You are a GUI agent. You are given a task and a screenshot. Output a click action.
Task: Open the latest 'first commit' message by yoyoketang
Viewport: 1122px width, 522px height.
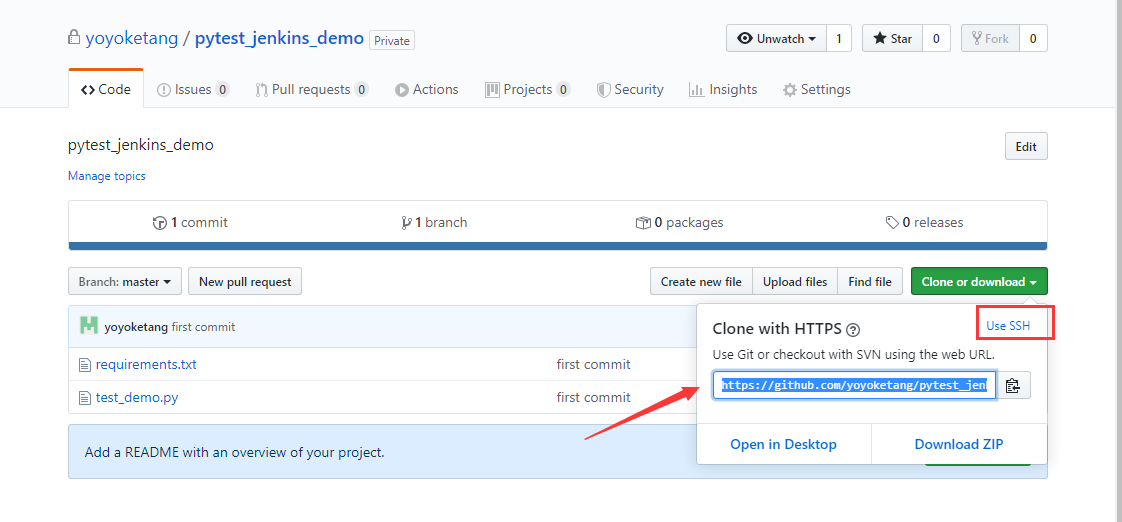(203, 327)
